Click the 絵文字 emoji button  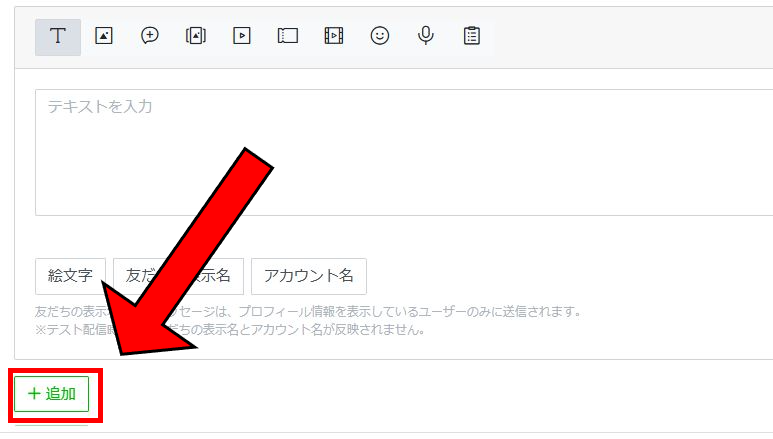pyautogui.click(x=70, y=276)
